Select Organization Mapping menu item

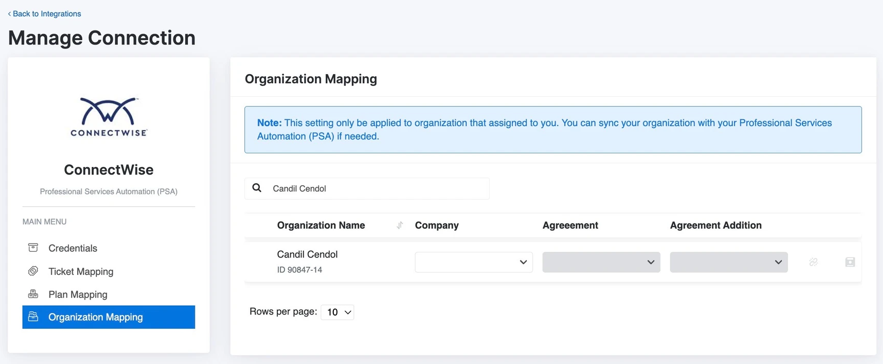tap(109, 317)
